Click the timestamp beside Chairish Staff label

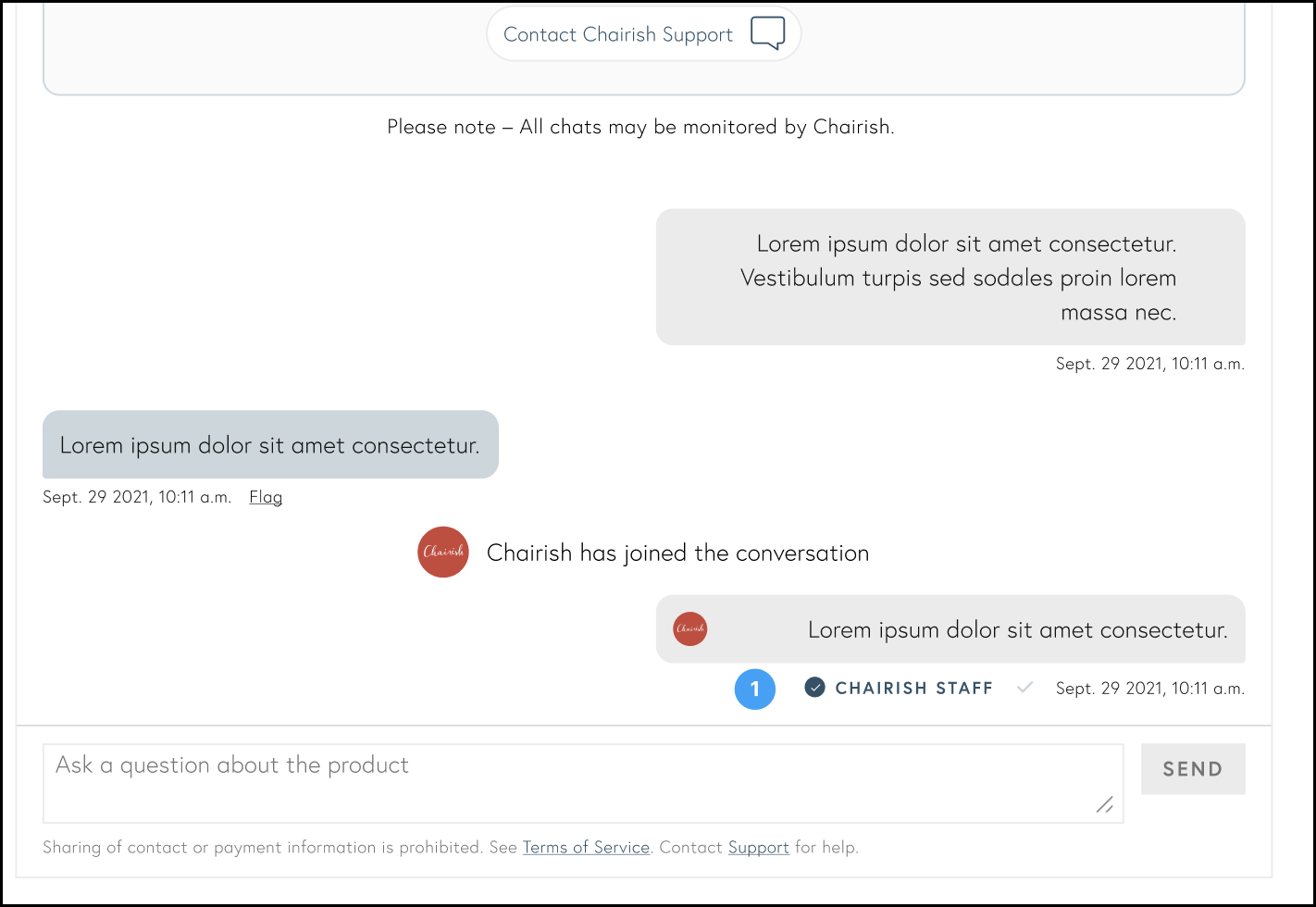point(1150,689)
